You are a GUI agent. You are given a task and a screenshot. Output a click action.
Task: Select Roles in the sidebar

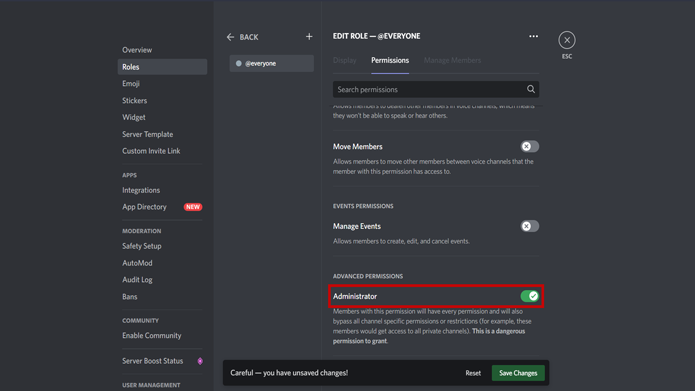pyautogui.click(x=162, y=67)
